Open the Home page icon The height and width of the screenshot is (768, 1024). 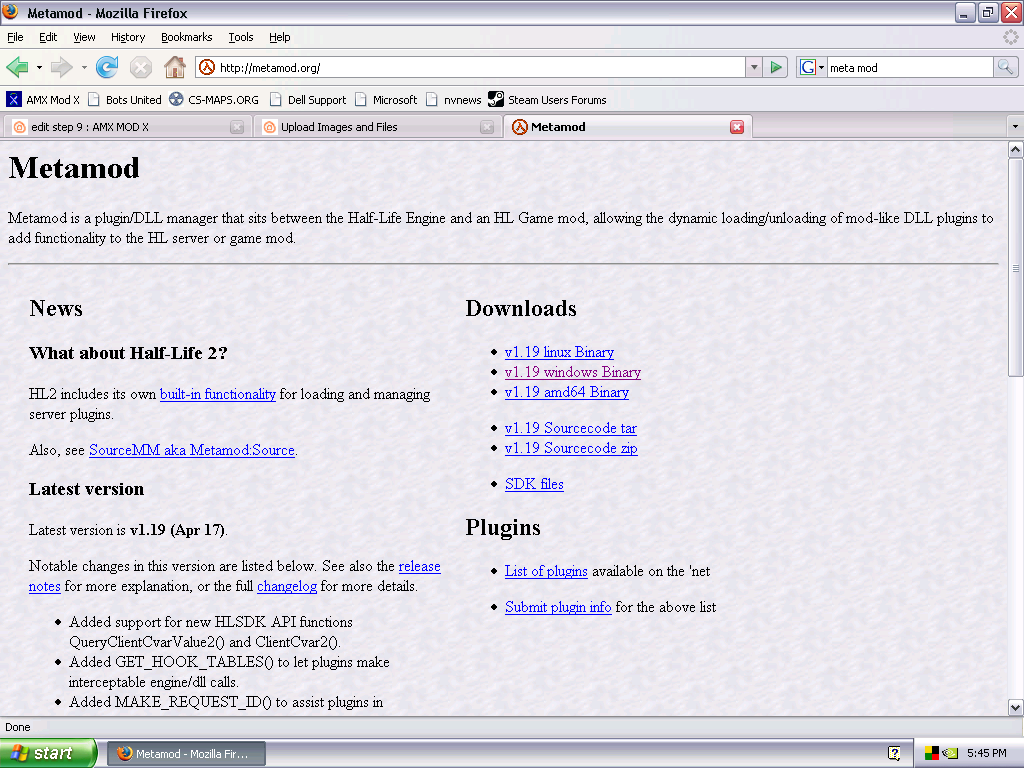[x=174, y=67]
